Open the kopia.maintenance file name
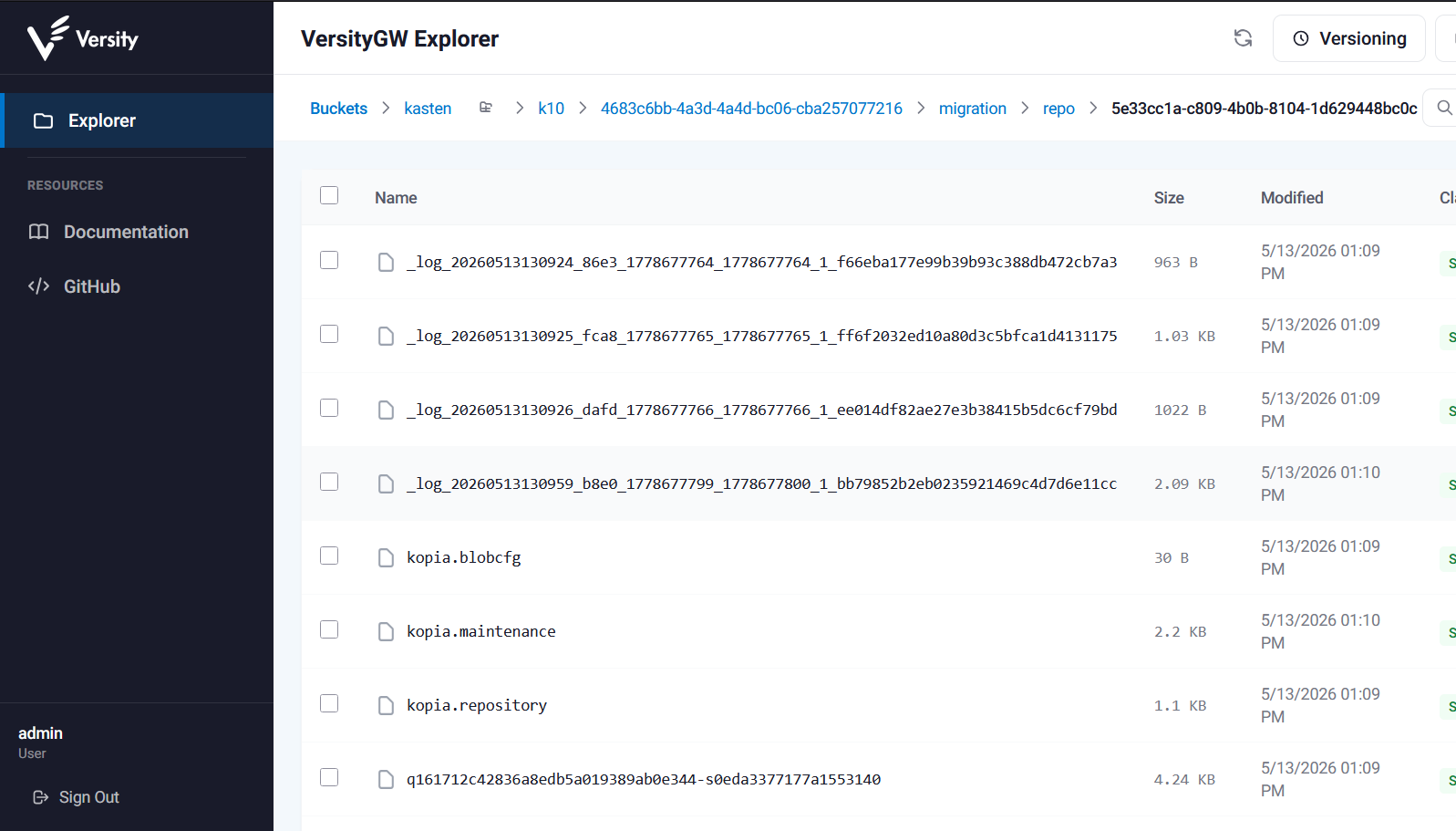1456x831 pixels. [x=481, y=632]
